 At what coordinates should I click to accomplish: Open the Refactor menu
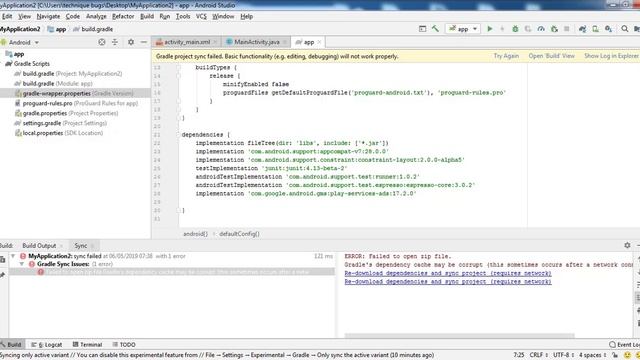123,16
